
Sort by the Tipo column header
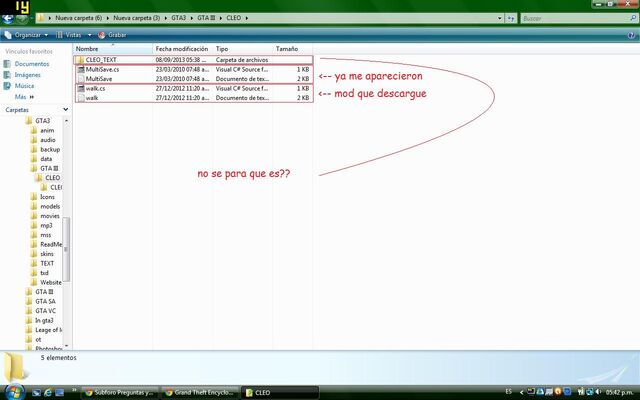(243, 49)
